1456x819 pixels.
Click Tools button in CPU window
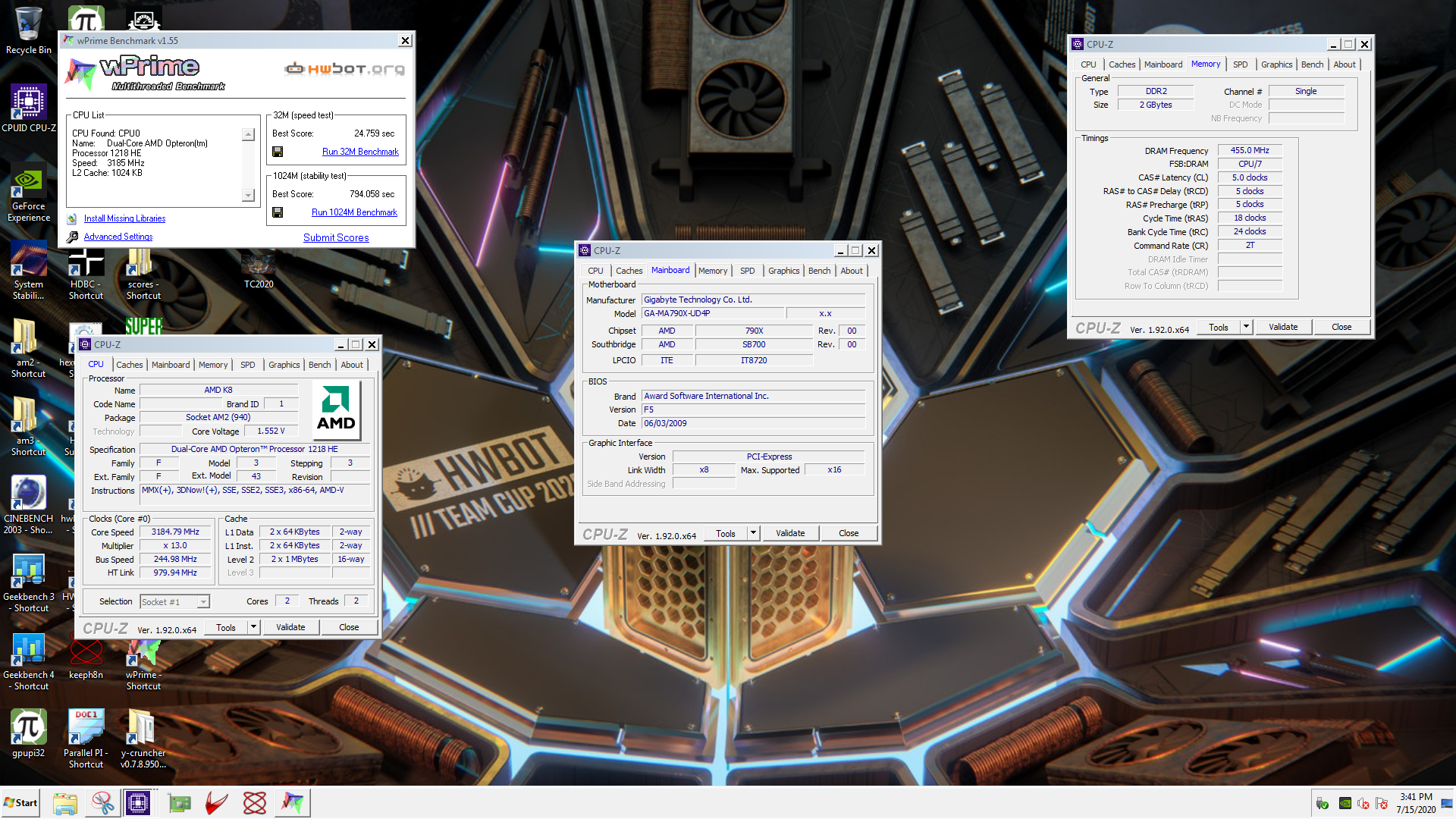pos(226,627)
